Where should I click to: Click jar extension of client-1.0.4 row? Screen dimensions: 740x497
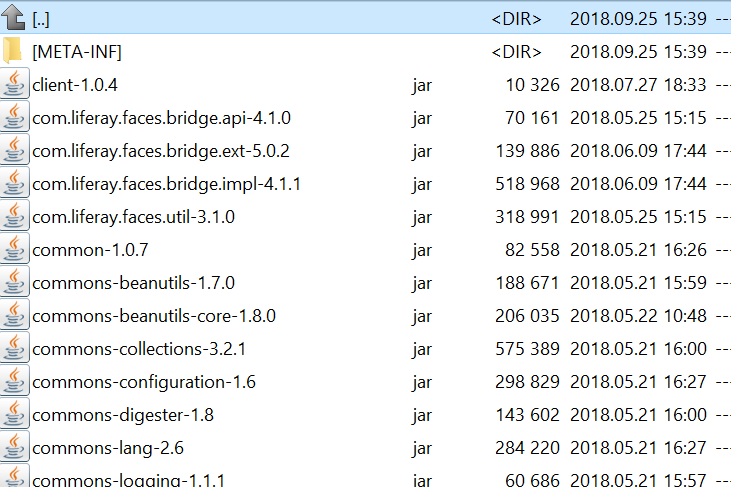point(421,86)
